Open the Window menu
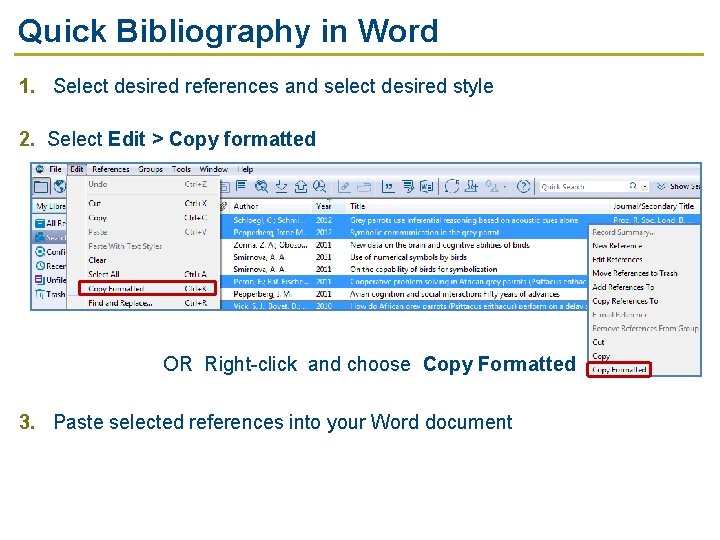This screenshot has height=540, width=720. tap(214, 169)
